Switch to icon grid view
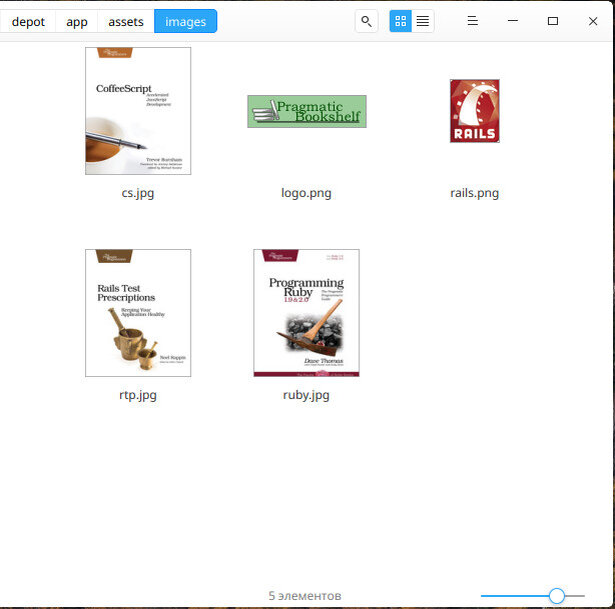The image size is (615, 609). (x=400, y=21)
